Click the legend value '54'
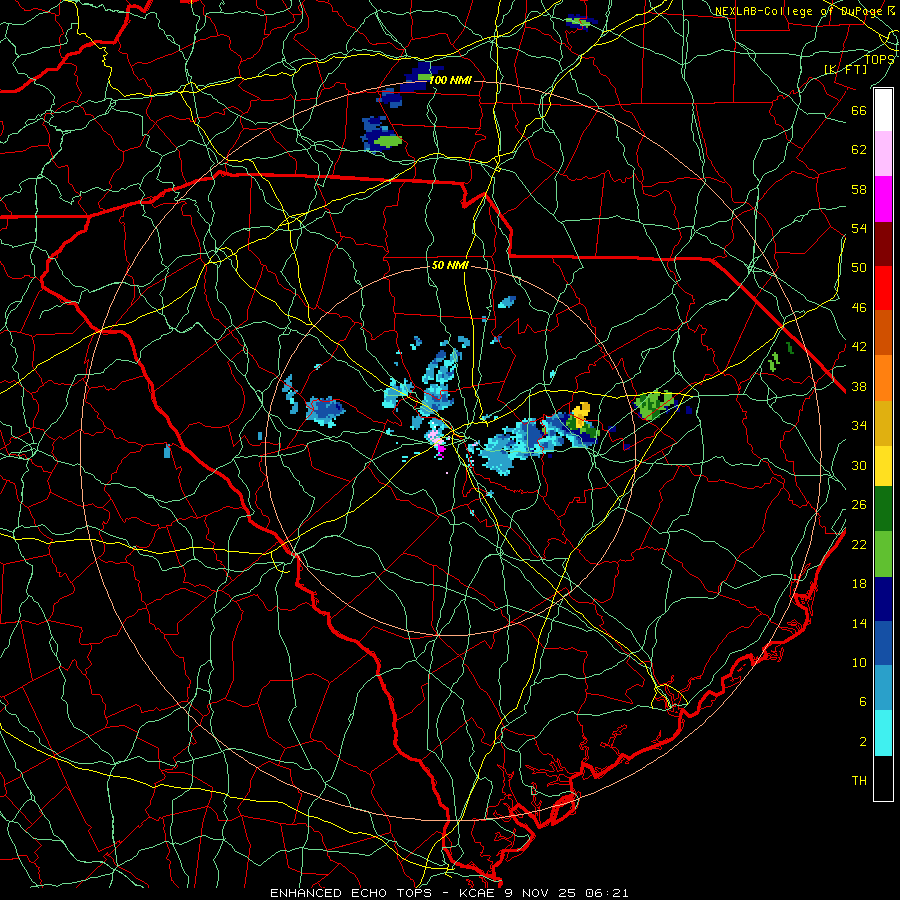The height and width of the screenshot is (900, 900). click(859, 228)
